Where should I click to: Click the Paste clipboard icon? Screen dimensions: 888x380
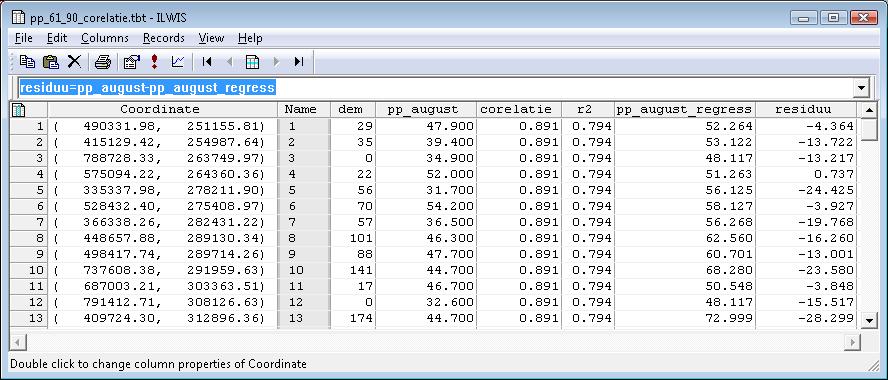(51, 62)
